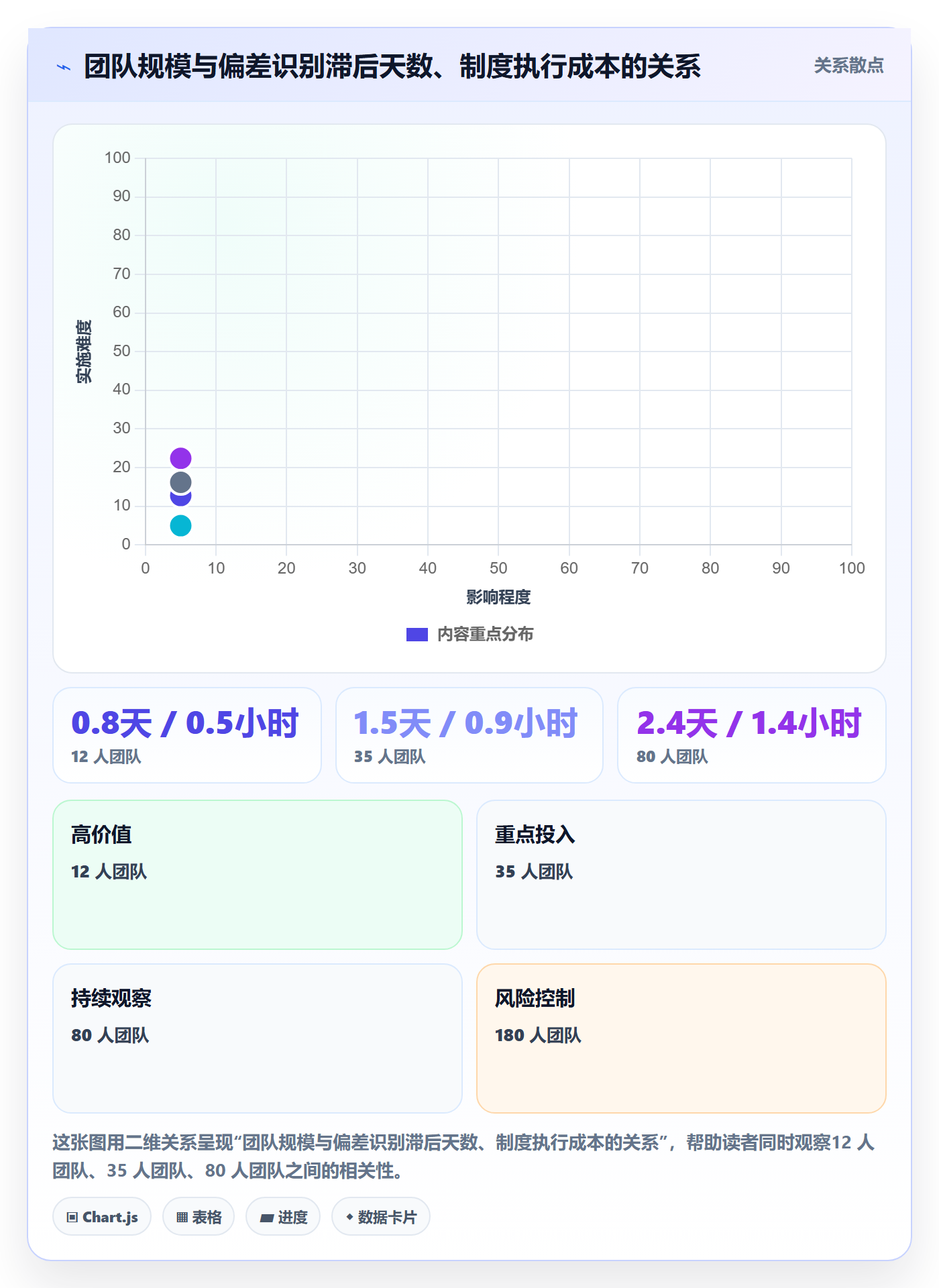Select the 重点投入 quadrant card
Image resolution: width=939 pixels, height=1288 pixels.
(681, 875)
